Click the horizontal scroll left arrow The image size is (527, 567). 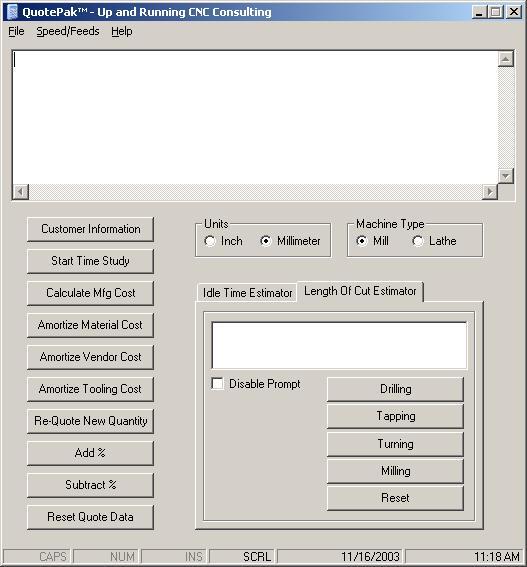click(x=21, y=192)
